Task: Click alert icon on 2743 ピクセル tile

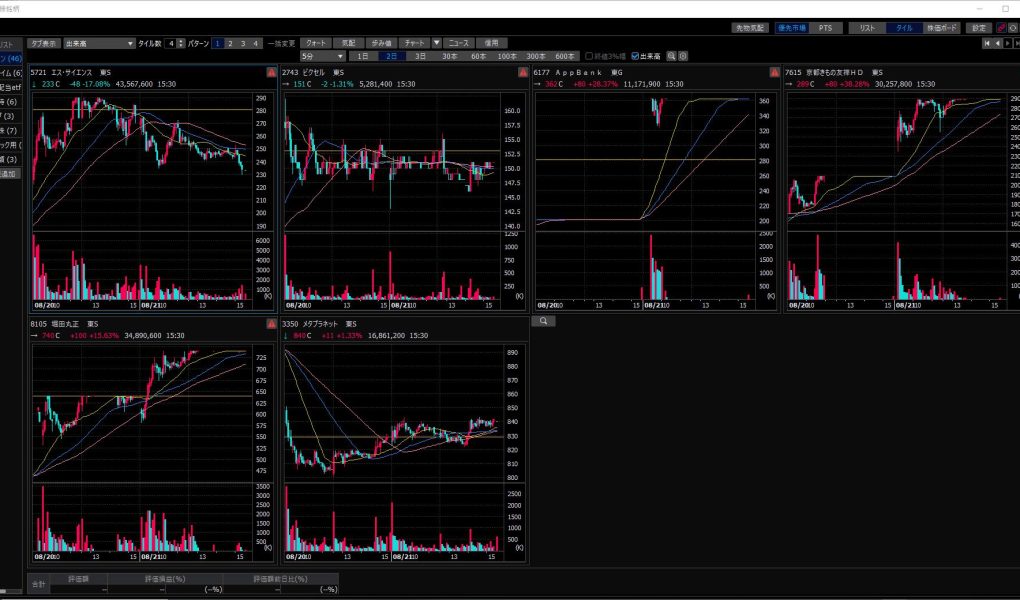Action: coord(522,73)
